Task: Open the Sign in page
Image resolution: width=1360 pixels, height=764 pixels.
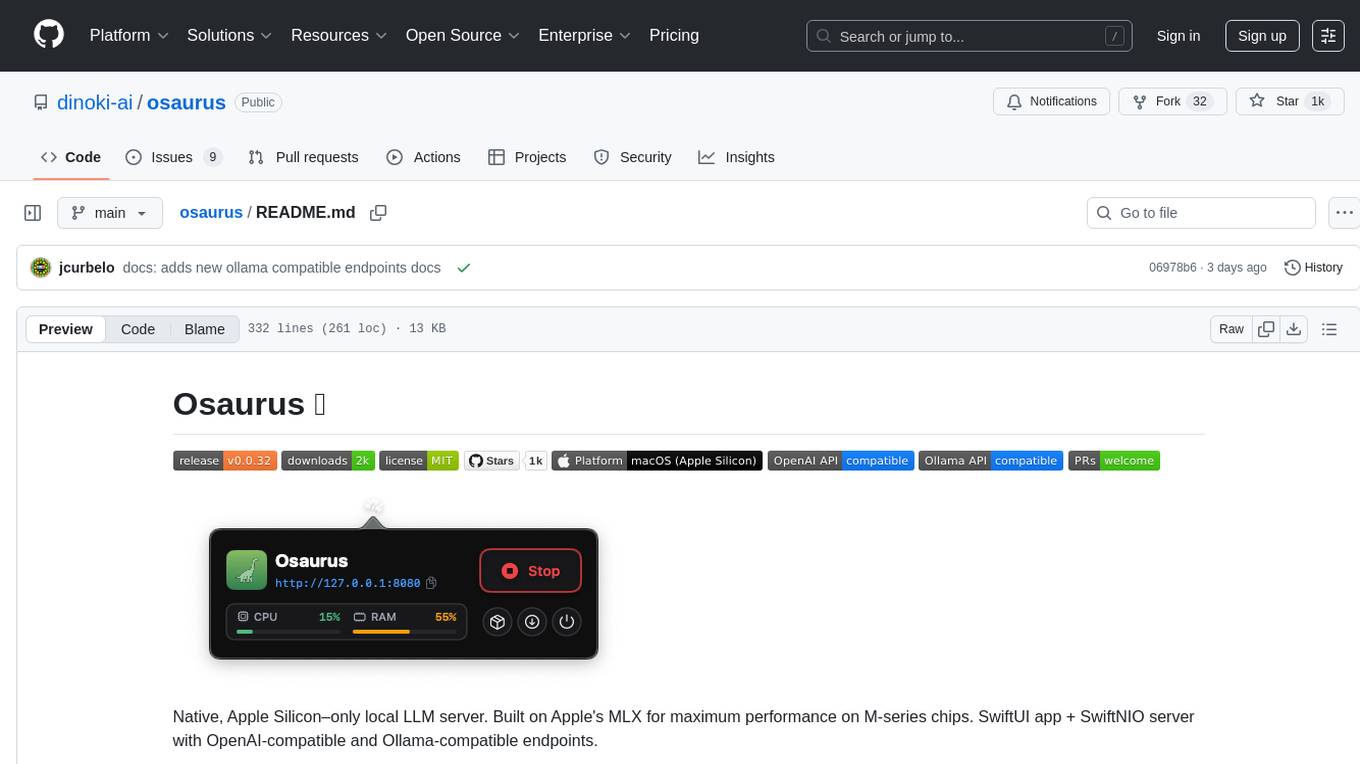Action: point(1178,36)
